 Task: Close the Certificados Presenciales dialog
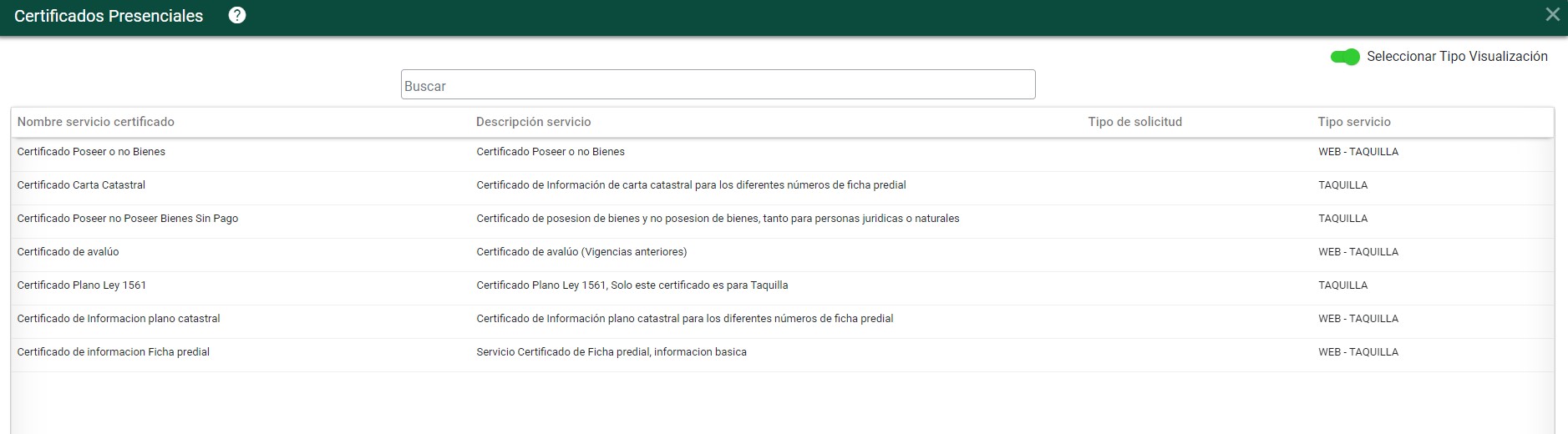click(x=1552, y=15)
